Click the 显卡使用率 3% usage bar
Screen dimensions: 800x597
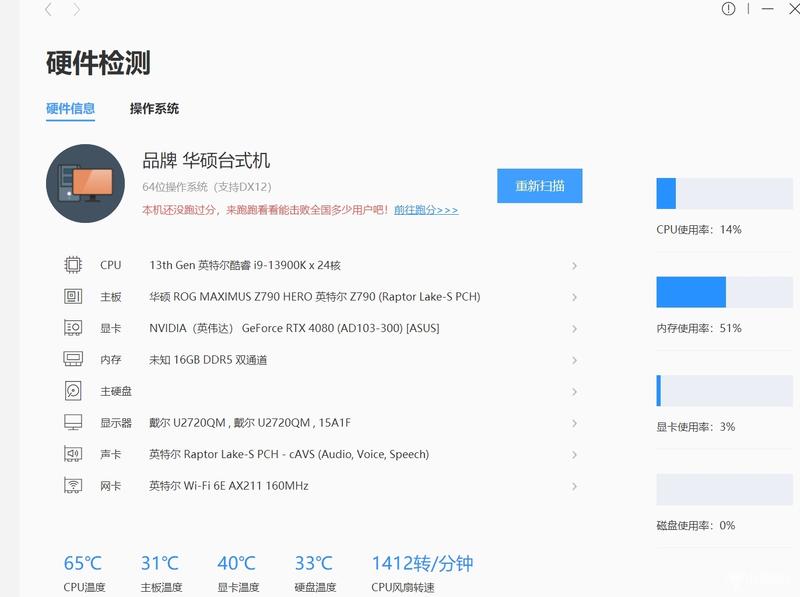click(724, 391)
